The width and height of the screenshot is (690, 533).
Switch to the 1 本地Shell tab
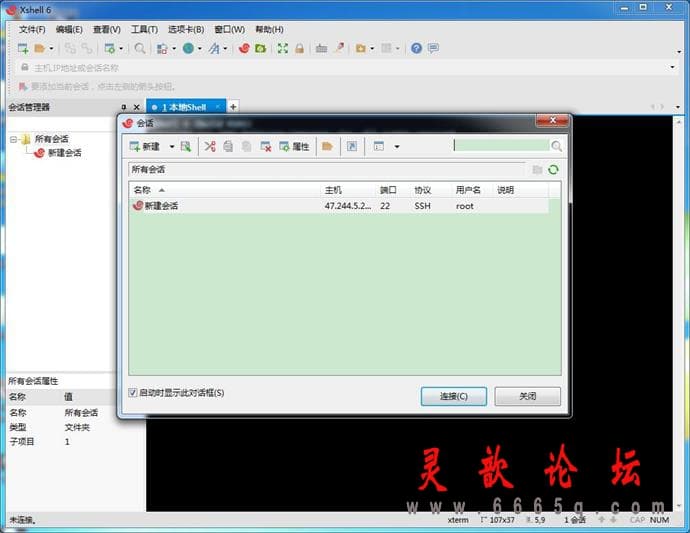[186, 107]
